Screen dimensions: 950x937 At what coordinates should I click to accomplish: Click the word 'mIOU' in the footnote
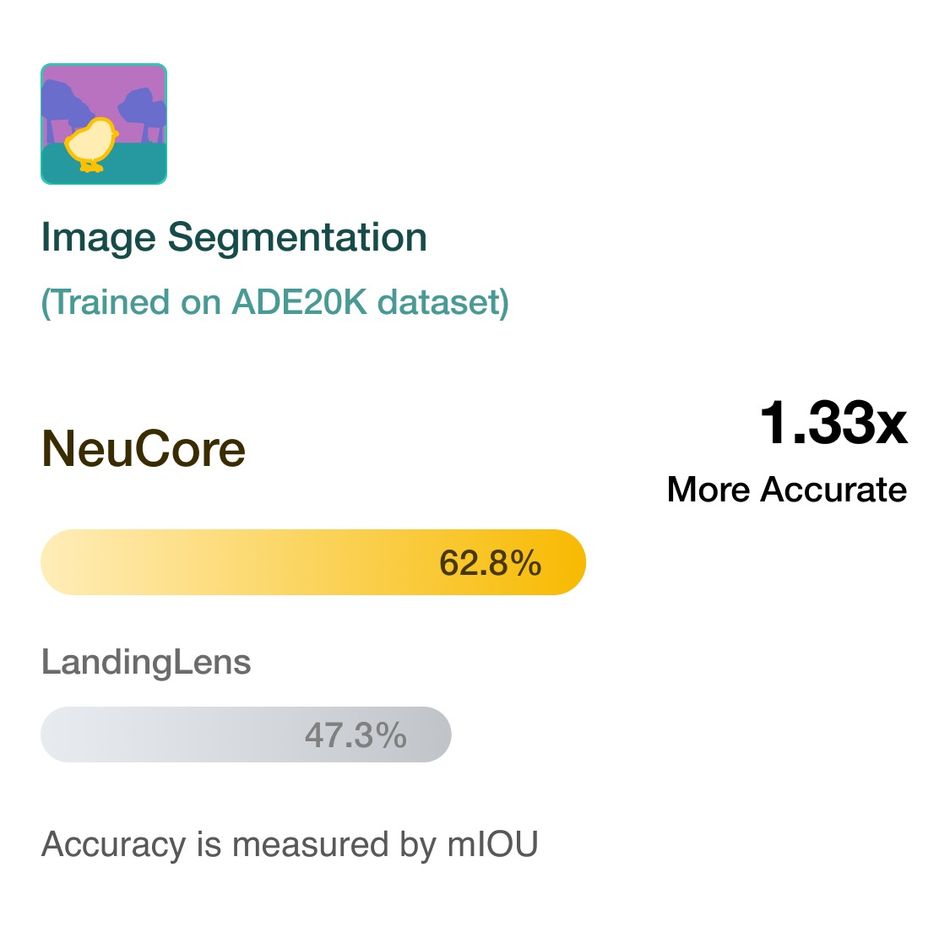[493, 844]
